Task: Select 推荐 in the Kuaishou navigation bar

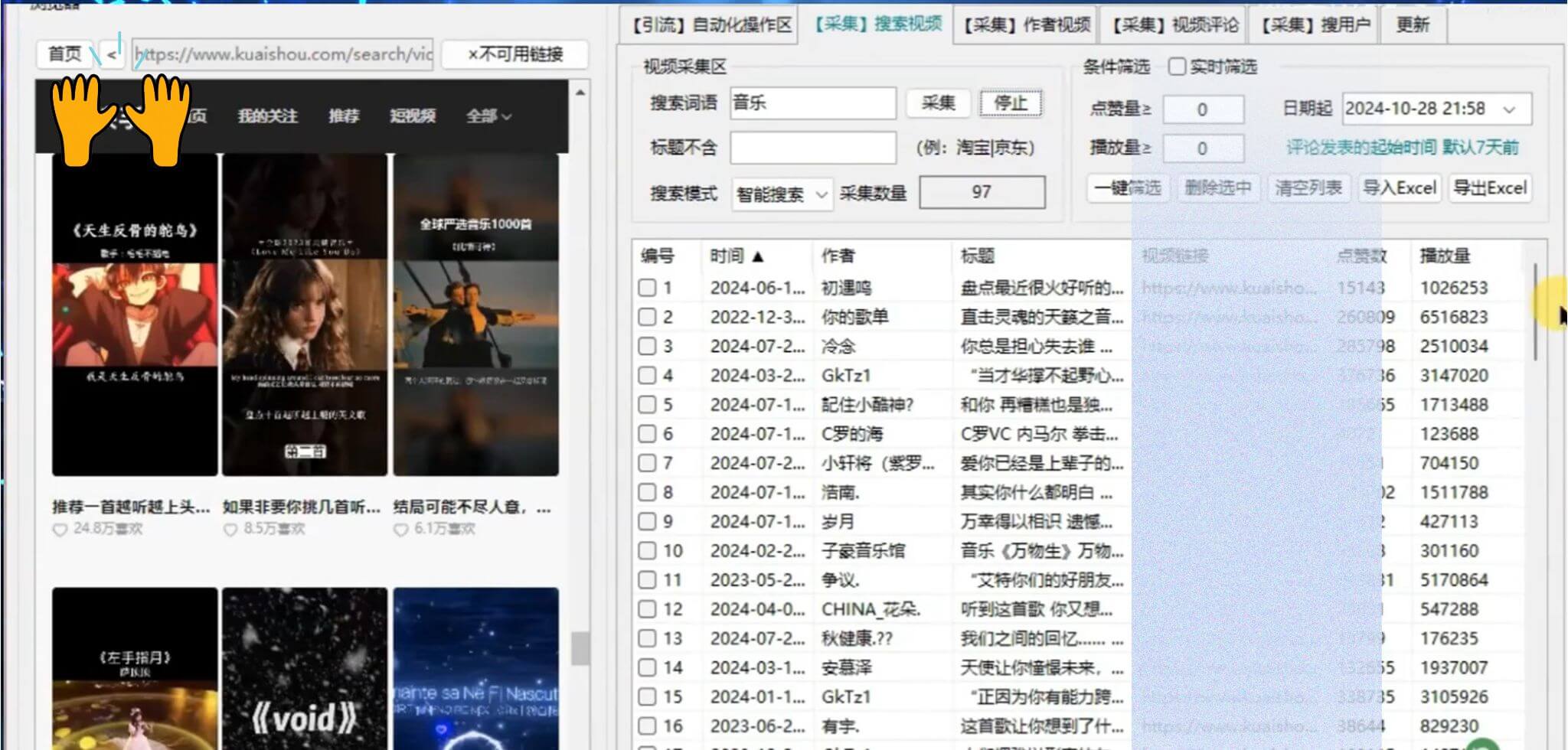Action: point(345,116)
